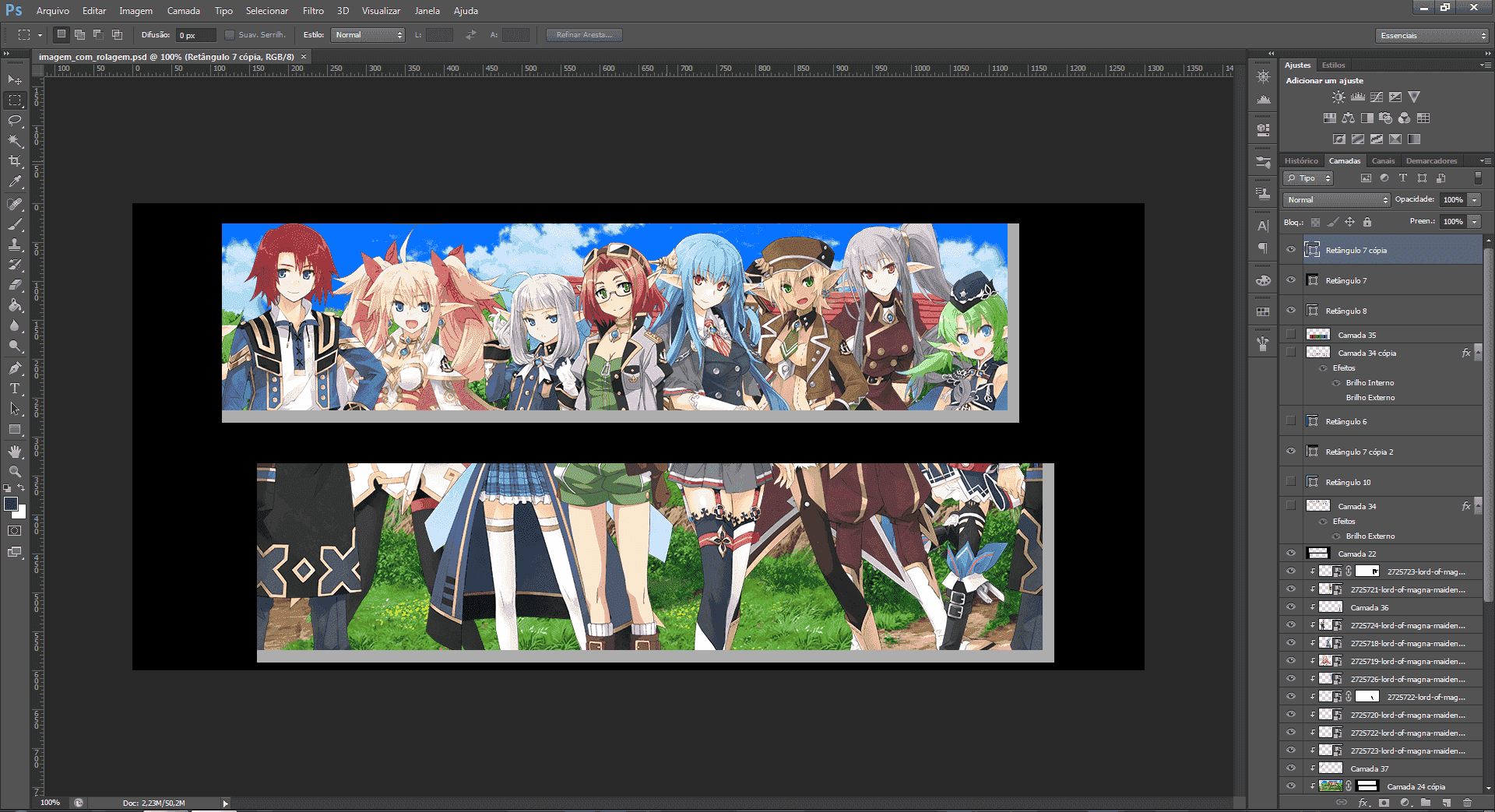The width and height of the screenshot is (1495, 812).
Task: Select the Brush tool
Action: 15,224
